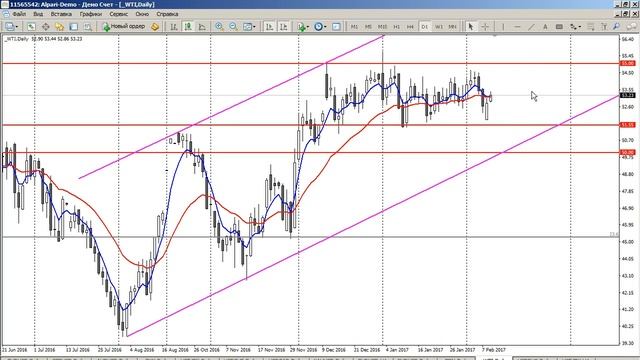Click the red 50.00 price level label
The height and width of the screenshot is (360, 640).
(627, 152)
